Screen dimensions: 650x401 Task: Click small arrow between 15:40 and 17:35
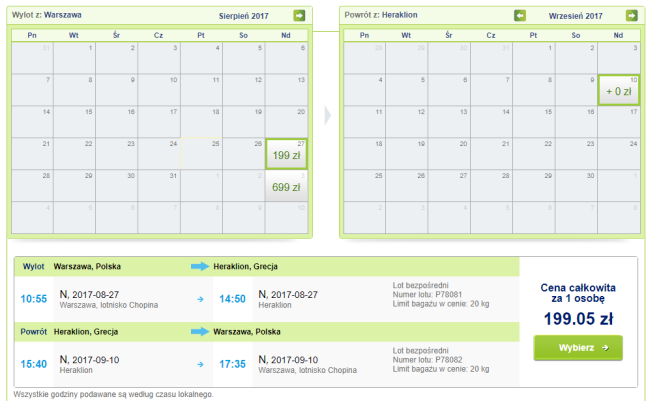[x=200, y=361]
